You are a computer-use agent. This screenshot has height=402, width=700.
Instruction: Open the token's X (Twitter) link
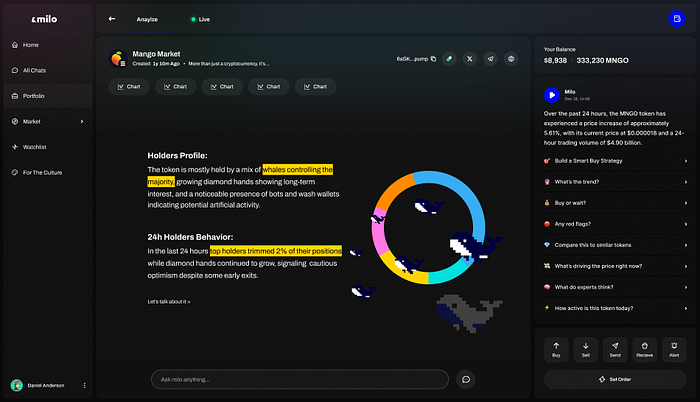470,59
